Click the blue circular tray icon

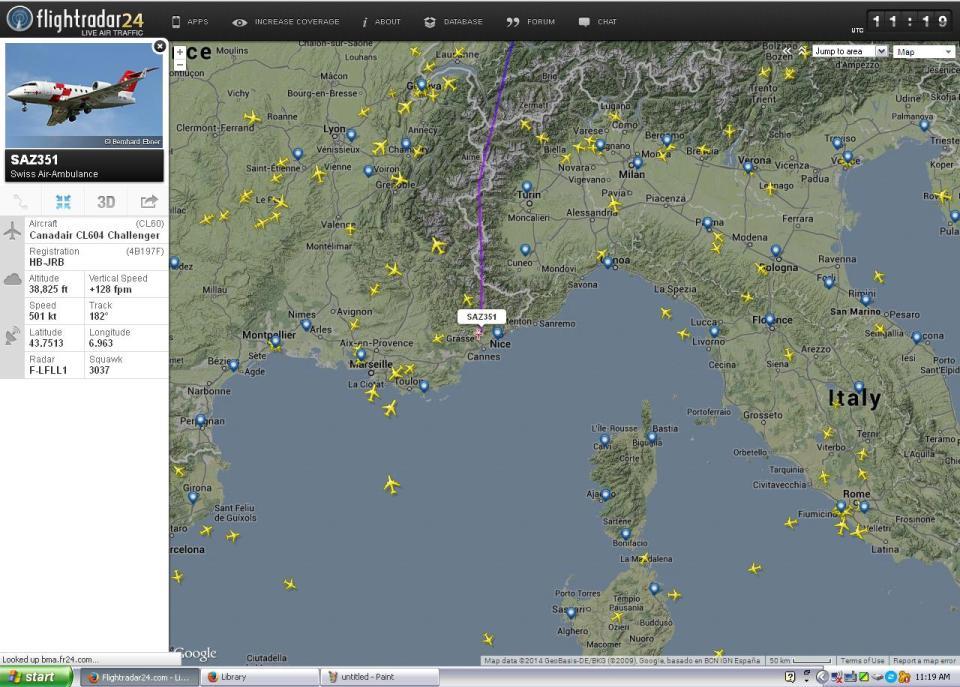(891, 677)
